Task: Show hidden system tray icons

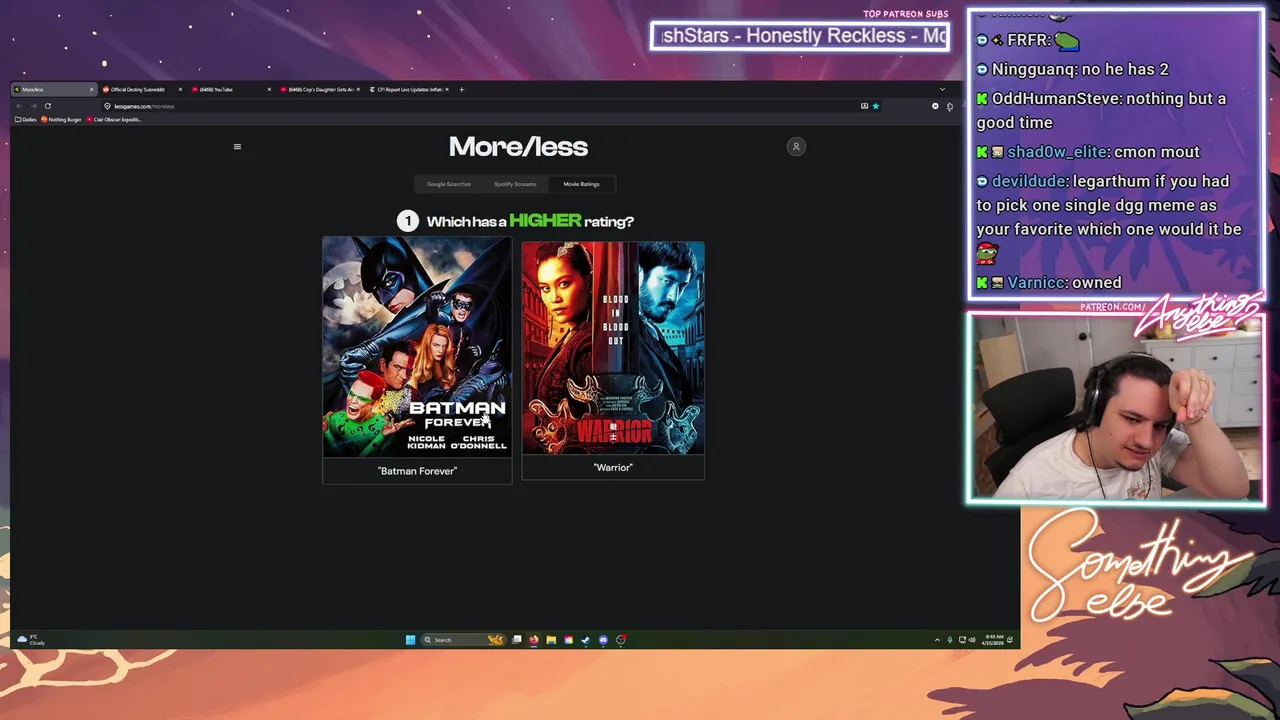Action: [x=937, y=640]
